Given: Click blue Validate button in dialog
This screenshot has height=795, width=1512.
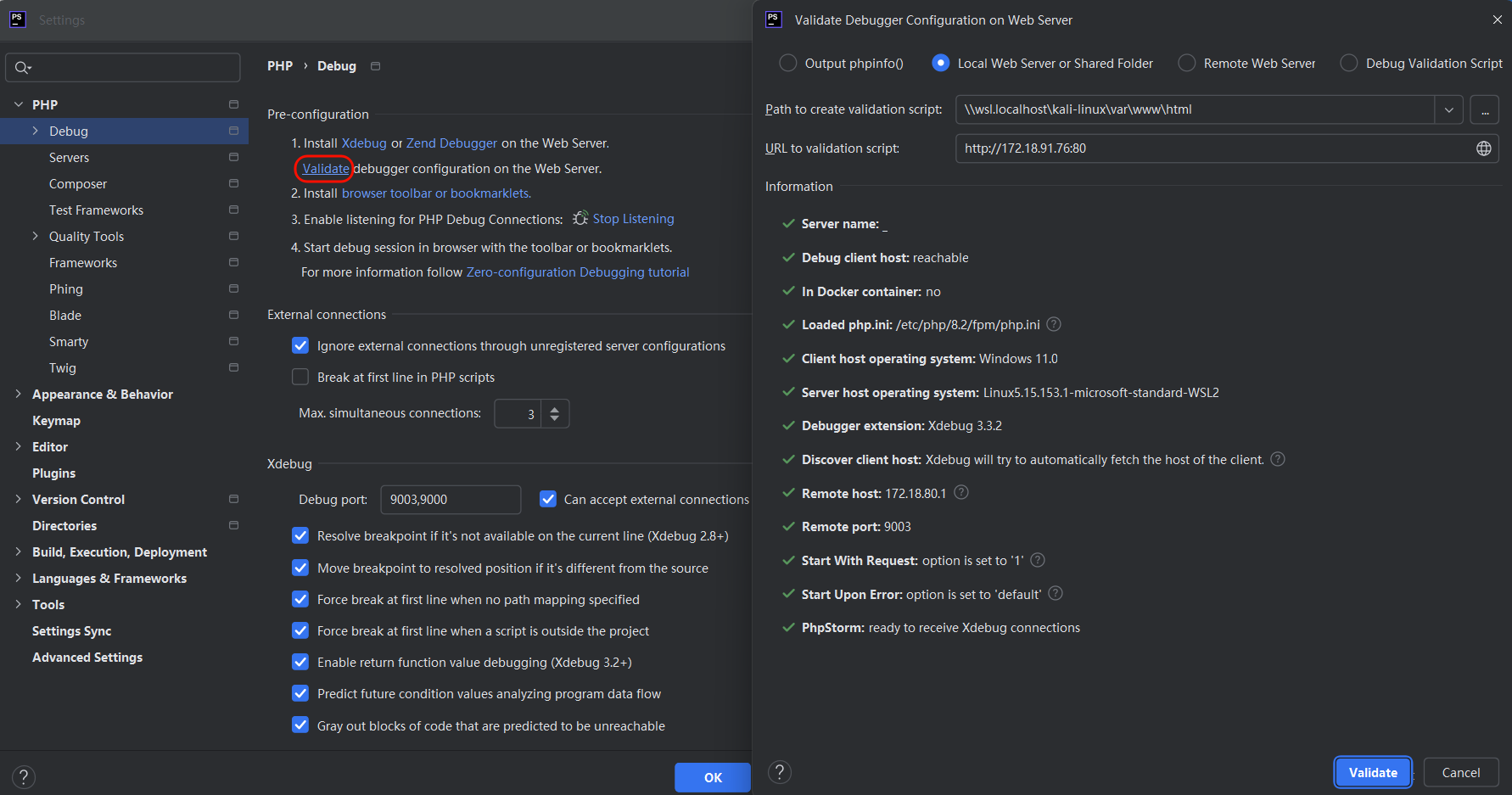Looking at the screenshot, I should click(x=1373, y=772).
